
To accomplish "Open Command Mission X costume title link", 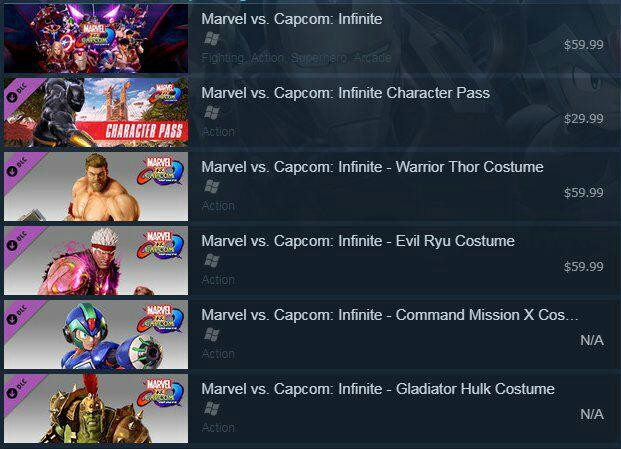I will click(390, 315).
